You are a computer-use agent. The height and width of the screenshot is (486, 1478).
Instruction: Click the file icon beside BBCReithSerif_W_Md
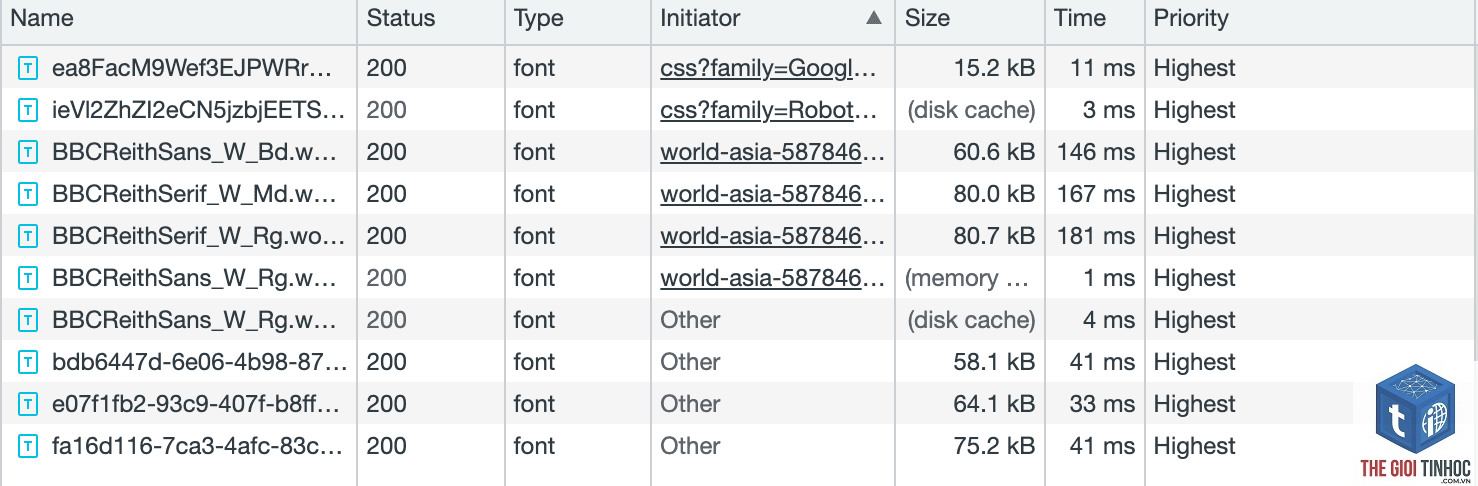[30, 195]
